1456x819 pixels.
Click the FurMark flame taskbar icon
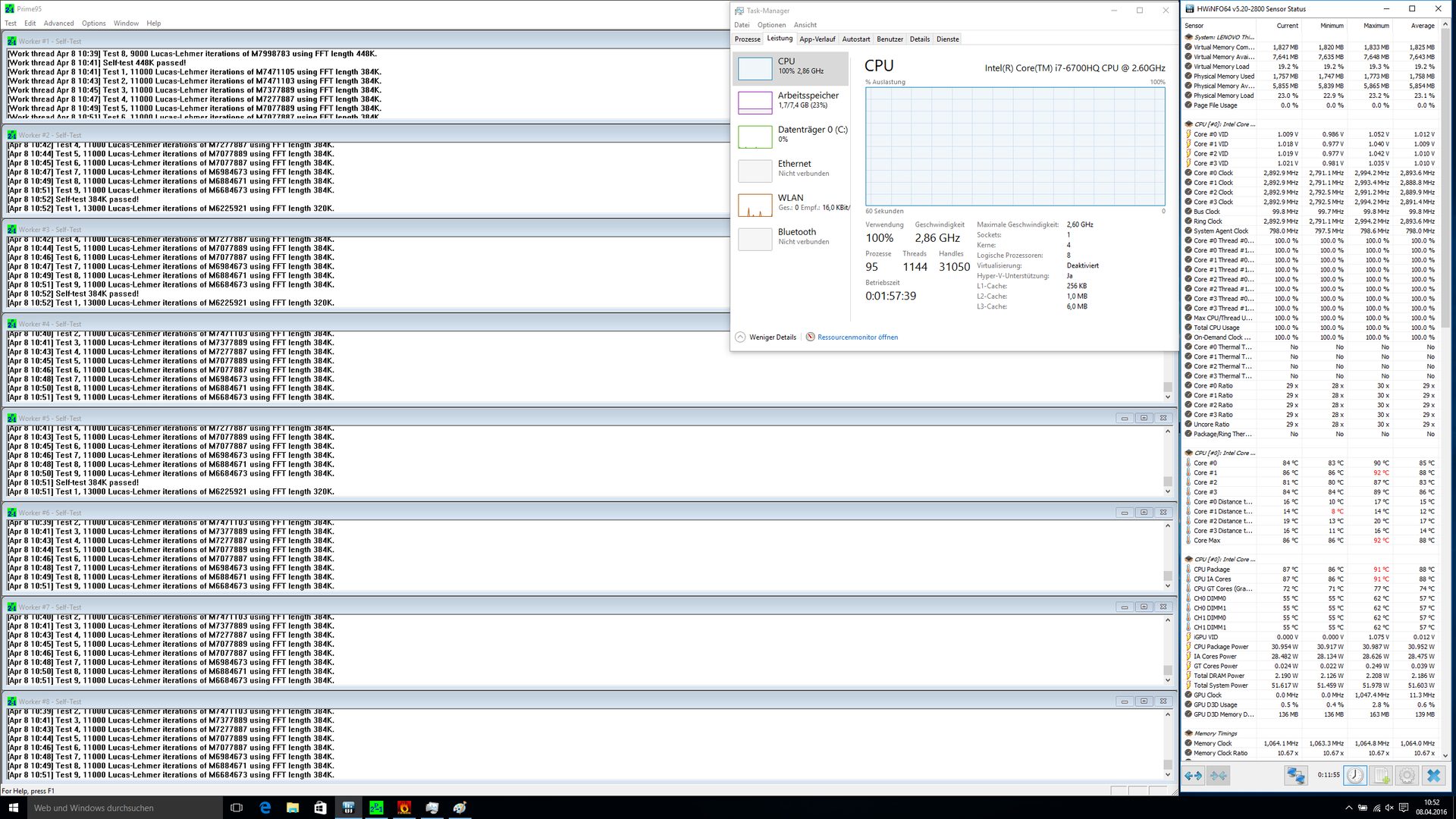tap(404, 808)
